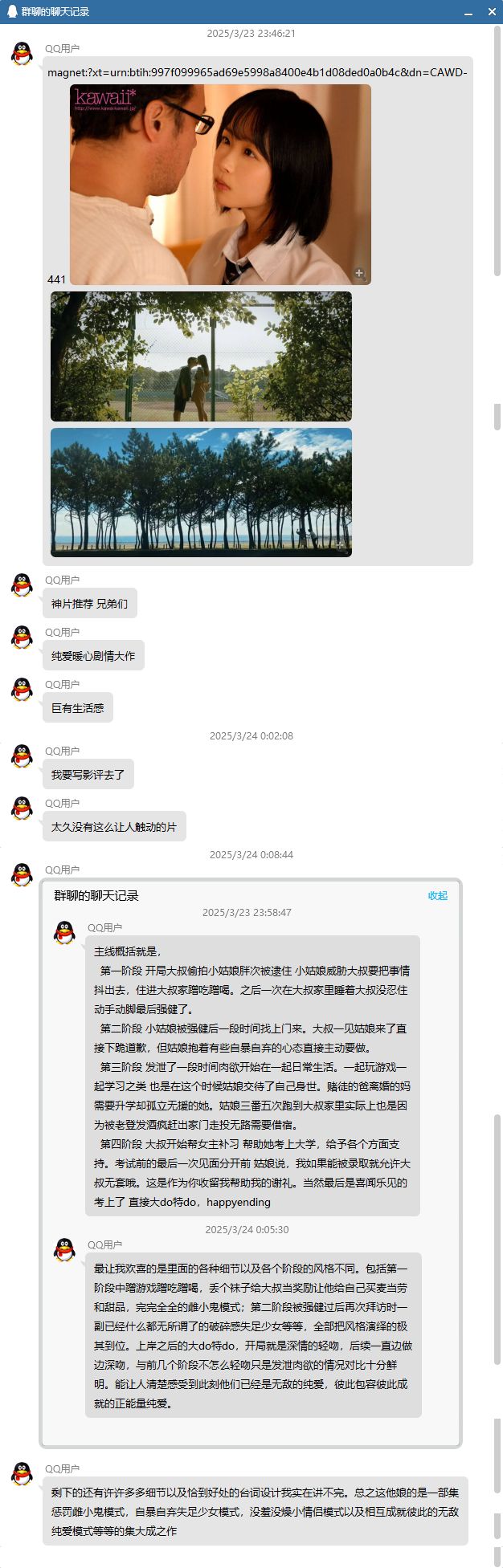Image resolution: width=503 pixels, height=1568 pixels.
Task: Click the avatar next to 神片推荐 兄弟们
Action: [22, 585]
